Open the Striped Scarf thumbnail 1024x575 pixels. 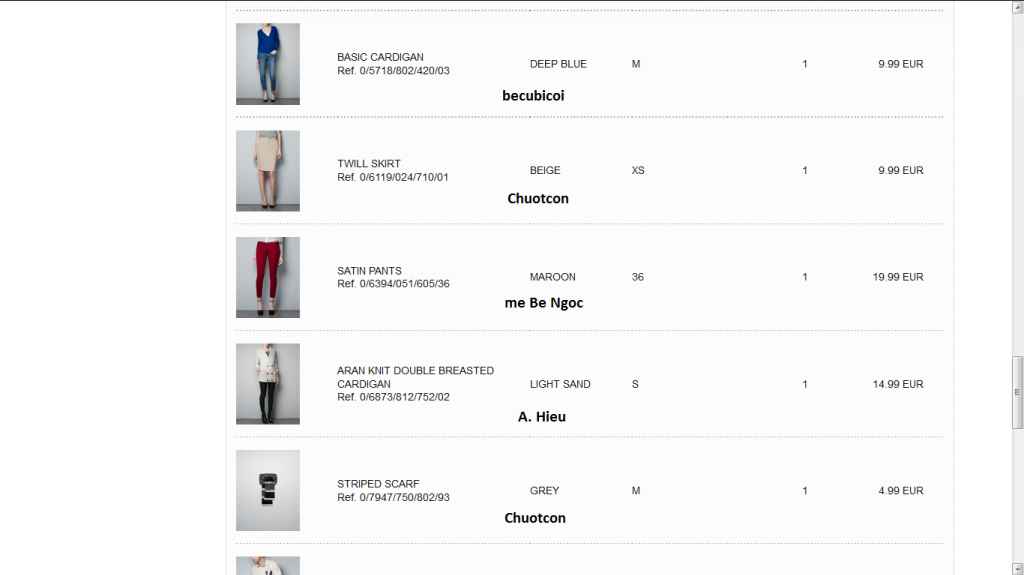[268, 490]
